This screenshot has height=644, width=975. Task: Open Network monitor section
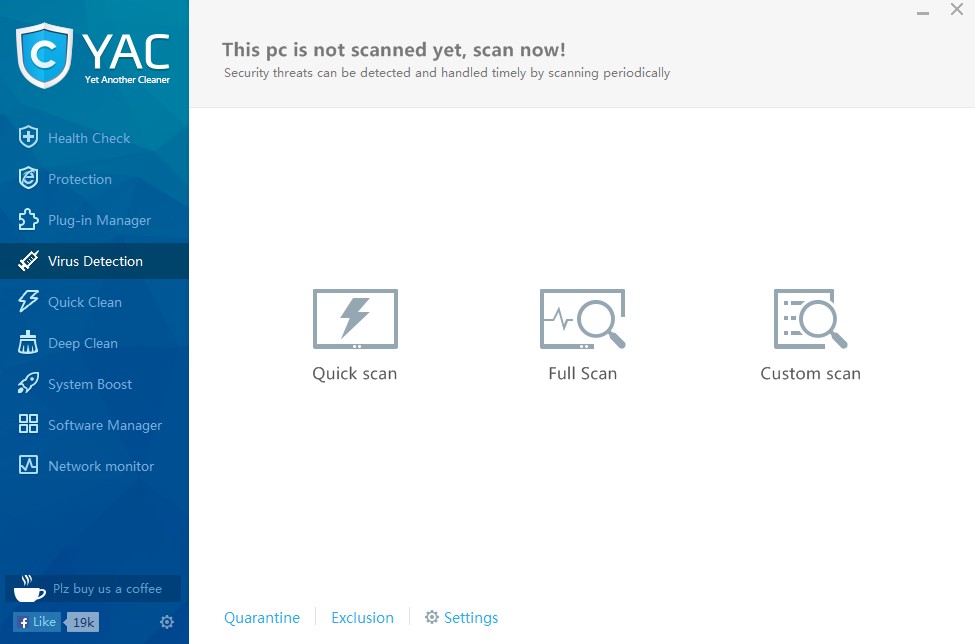pyautogui.click(x=95, y=466)
